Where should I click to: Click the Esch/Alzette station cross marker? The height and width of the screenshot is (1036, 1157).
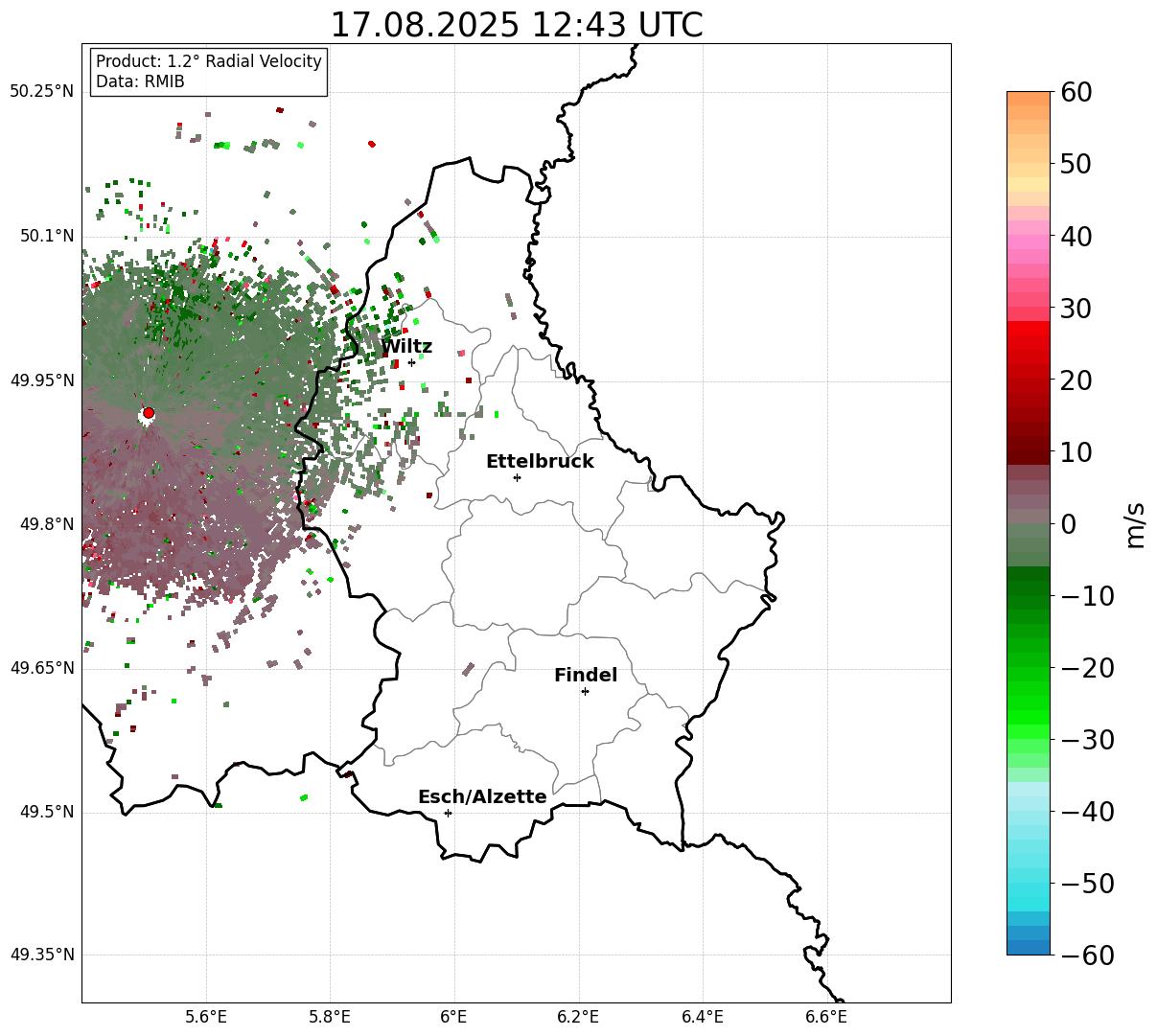(x=448, y=813)
